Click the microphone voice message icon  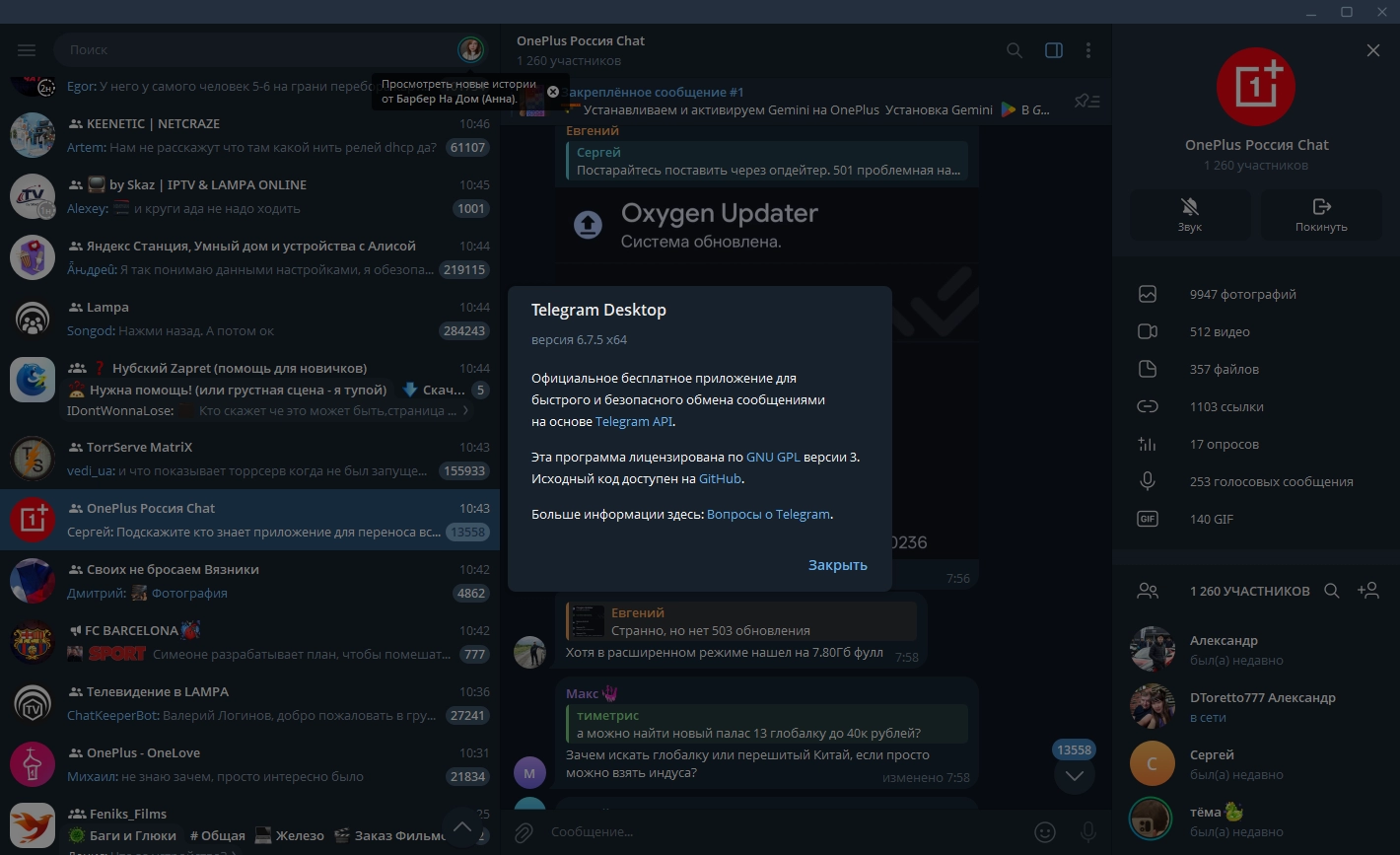point(1088,832)
